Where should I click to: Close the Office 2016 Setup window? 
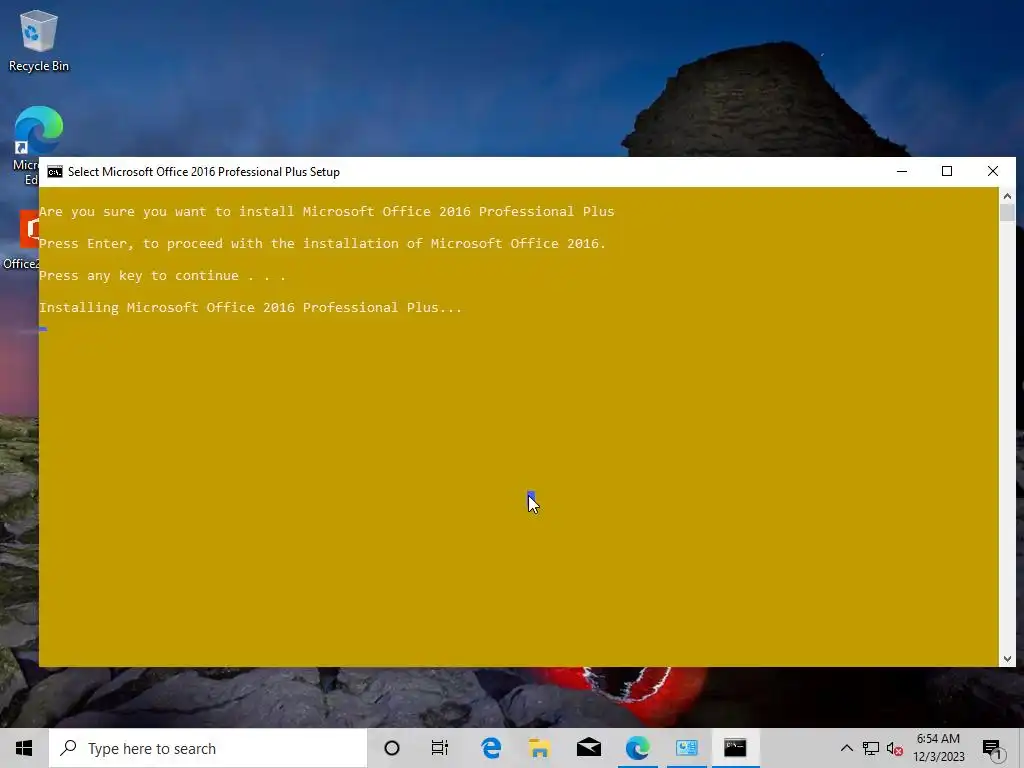[x=993, y=172]
